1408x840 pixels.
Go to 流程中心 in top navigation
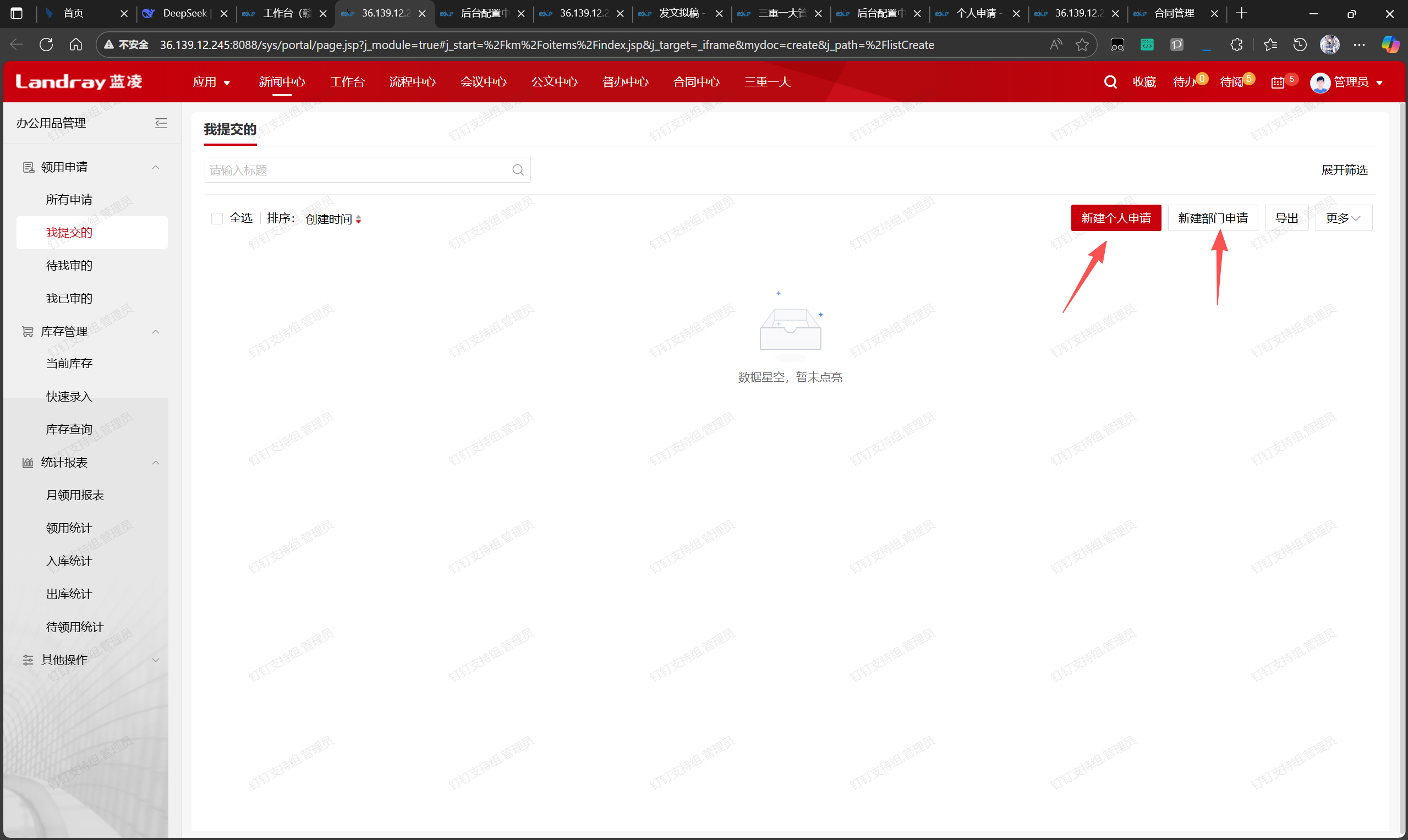click(x=412, y=82)
